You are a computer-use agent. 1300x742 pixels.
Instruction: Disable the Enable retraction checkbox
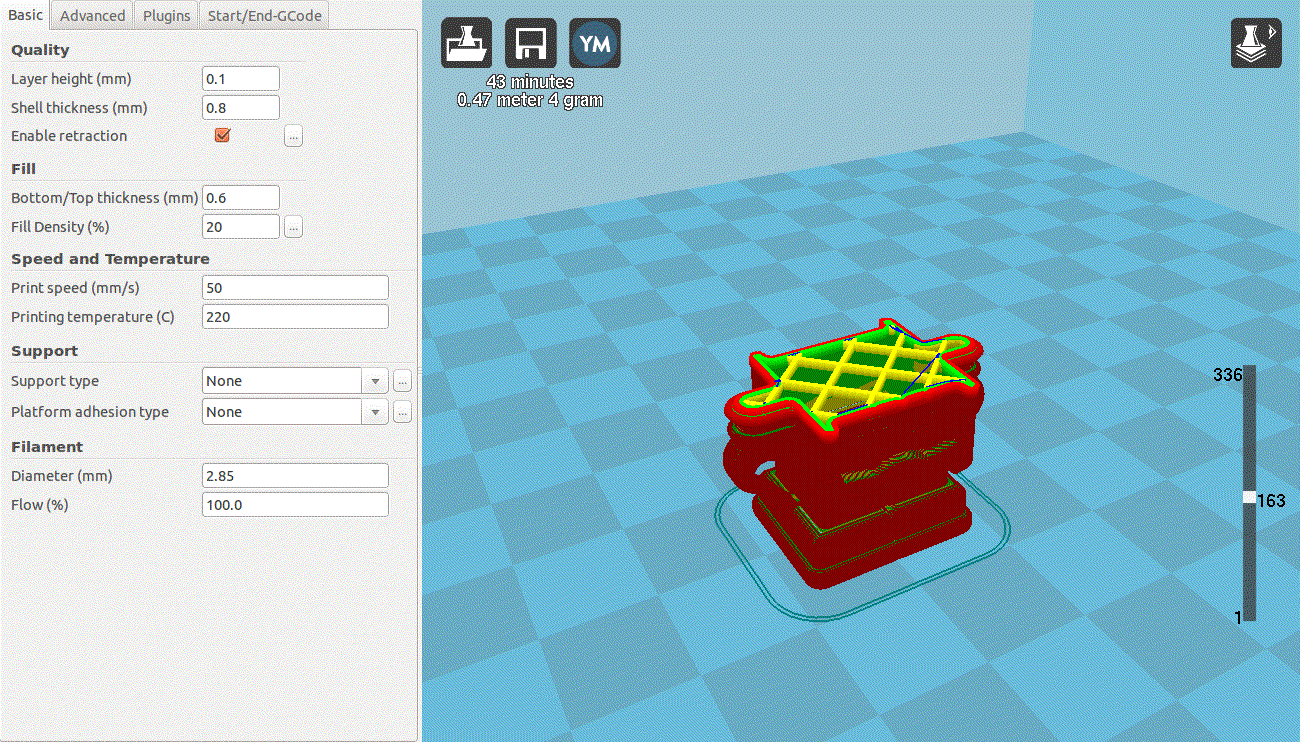click(x=222, y=135)
